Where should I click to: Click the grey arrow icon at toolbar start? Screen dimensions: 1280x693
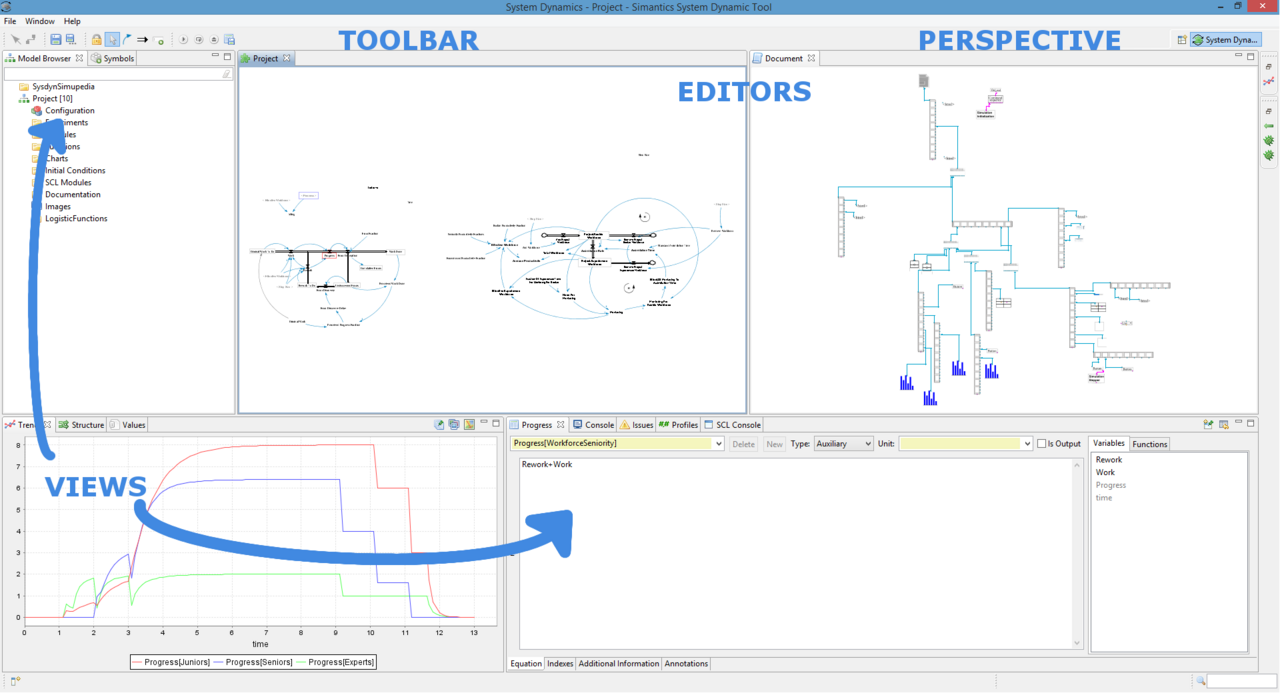pyautogui.click(x=16, y=40)
